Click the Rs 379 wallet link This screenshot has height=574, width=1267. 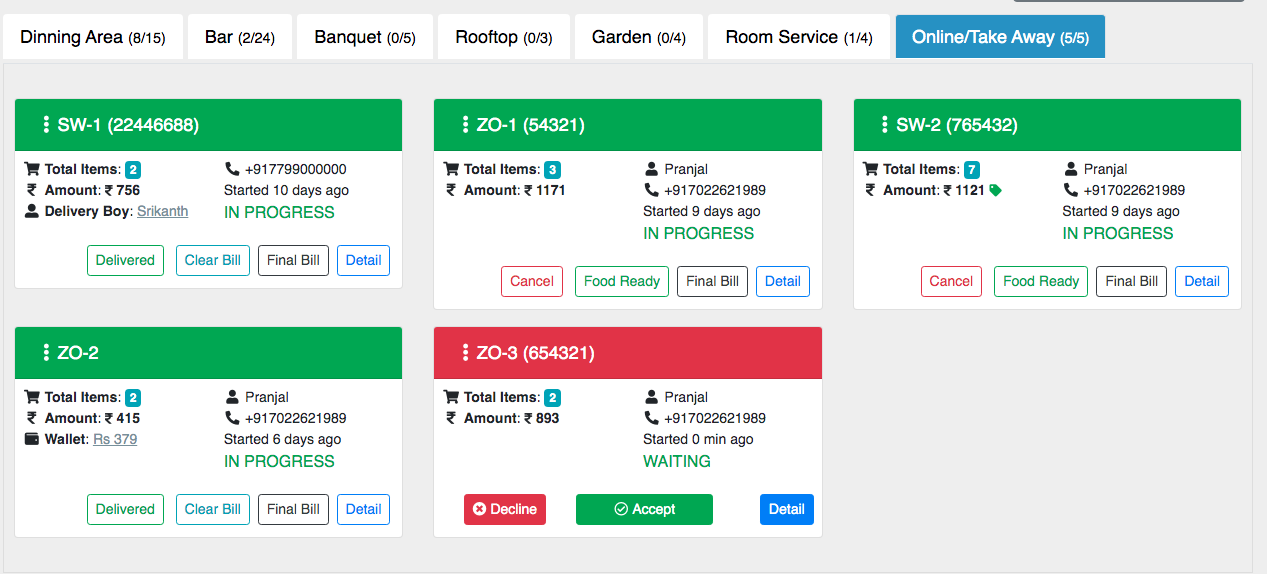coord(115,440)
